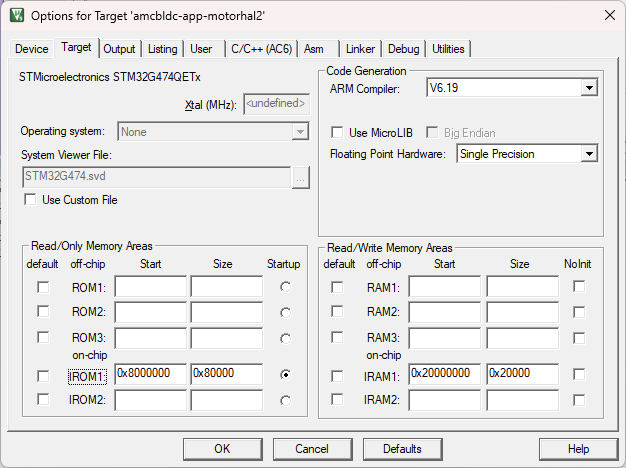
Task: Enable the default checkbox for IRAM1
Action: tap(337, 376)
